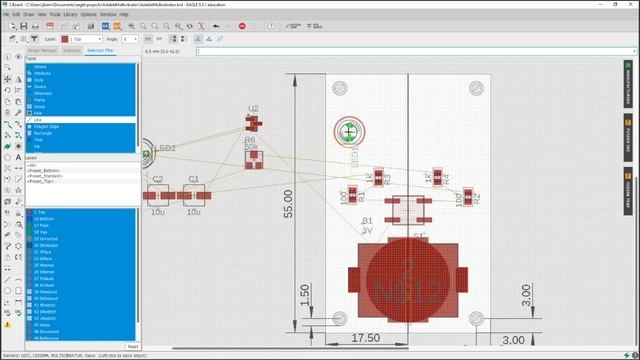640x360 pixels.
Task: Toggle layer 16 Bottom in layer filter
Action: point(81,219)
